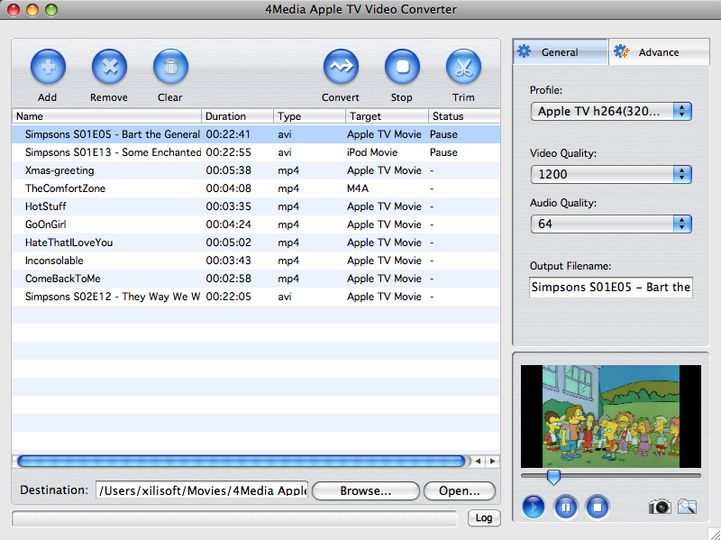Select the 'ComeBackToMe' file
The image size is (721, 540).
(x=256, y=278)
